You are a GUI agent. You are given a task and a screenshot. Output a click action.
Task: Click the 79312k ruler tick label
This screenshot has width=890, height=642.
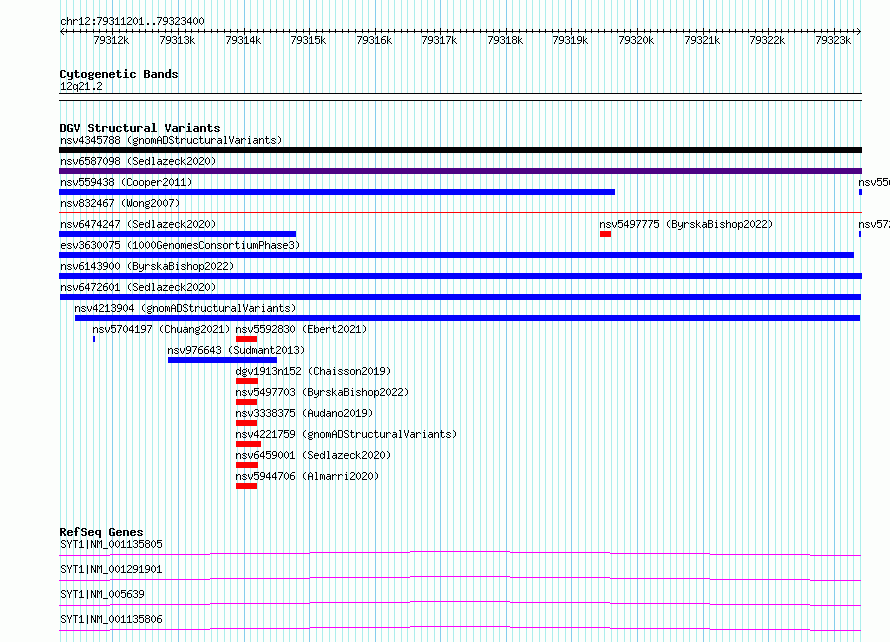pos(111,40)
